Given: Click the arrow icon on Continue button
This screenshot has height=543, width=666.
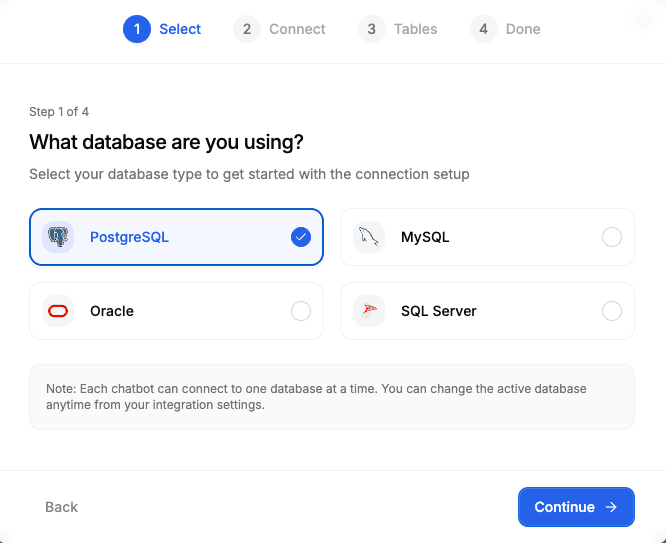Looking at the screenshot, I should point(611,507).
